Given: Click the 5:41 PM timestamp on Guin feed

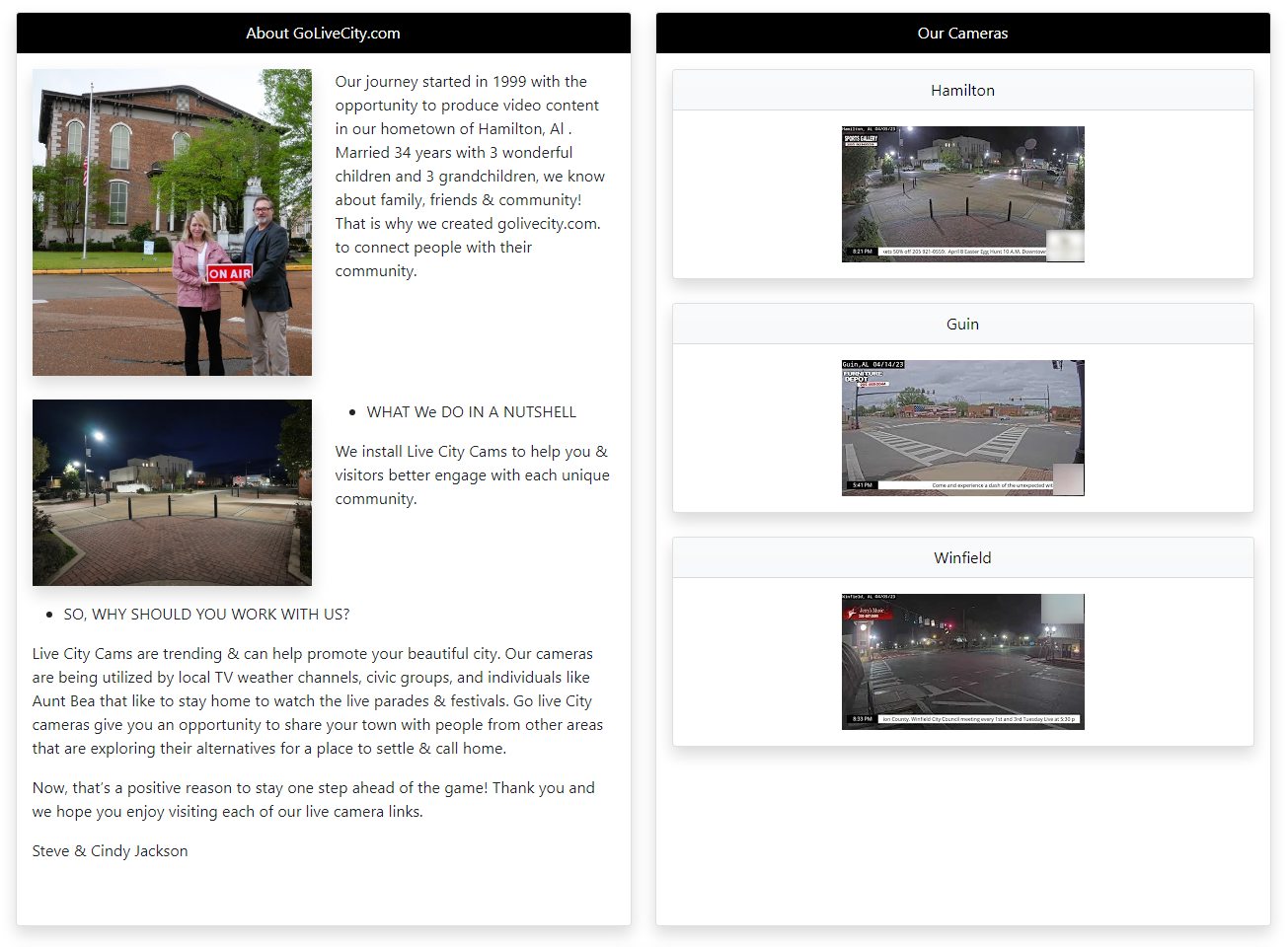Looking at the screenshot, I should click(862, 485).
